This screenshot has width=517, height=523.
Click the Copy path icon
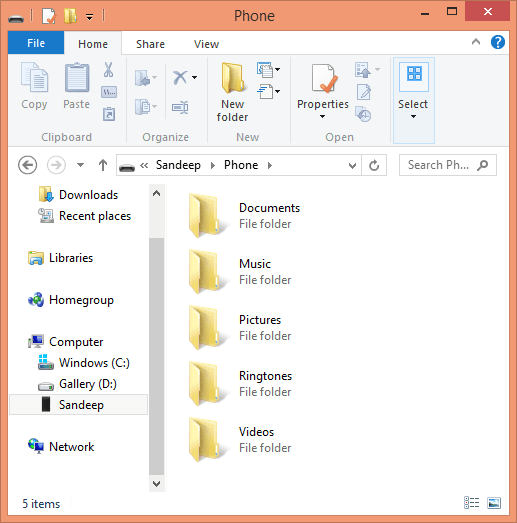coord(109,92)
